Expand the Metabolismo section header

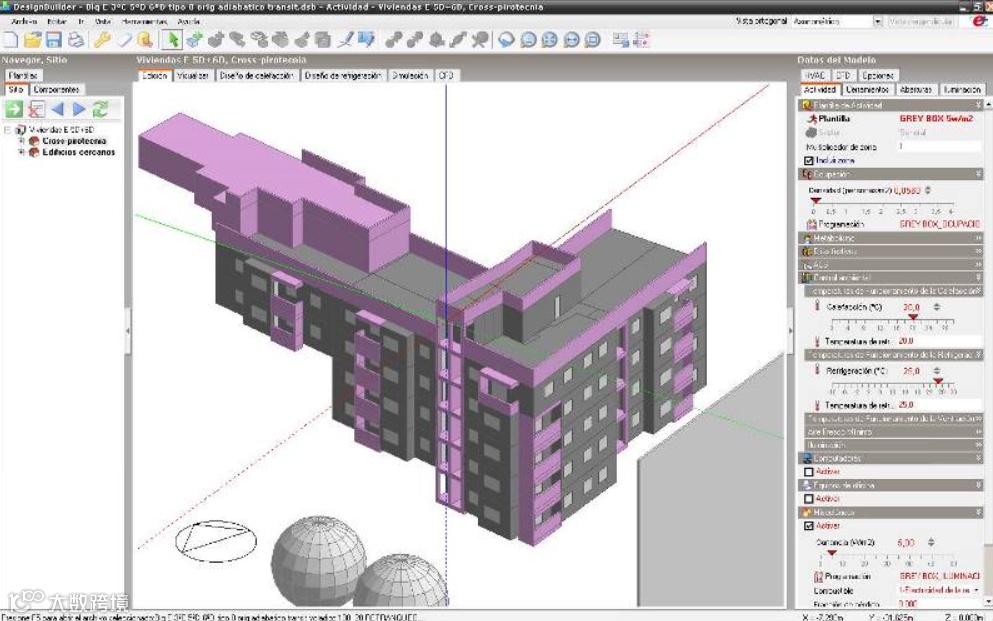[x=890, y=238]
